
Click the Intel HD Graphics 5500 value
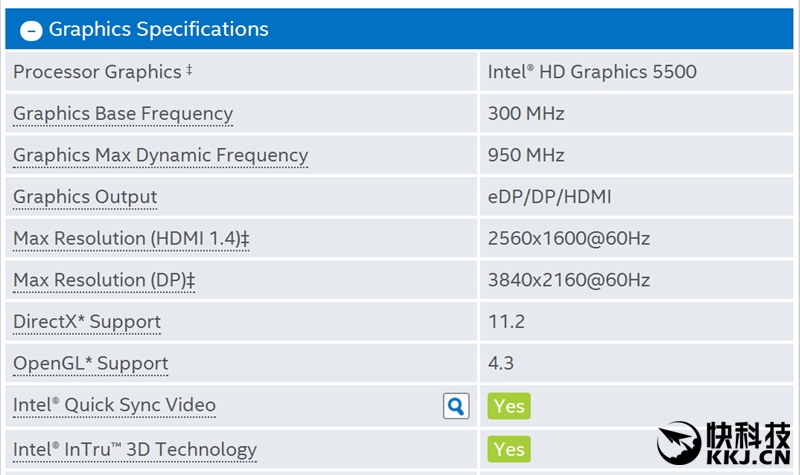(592, 72)
